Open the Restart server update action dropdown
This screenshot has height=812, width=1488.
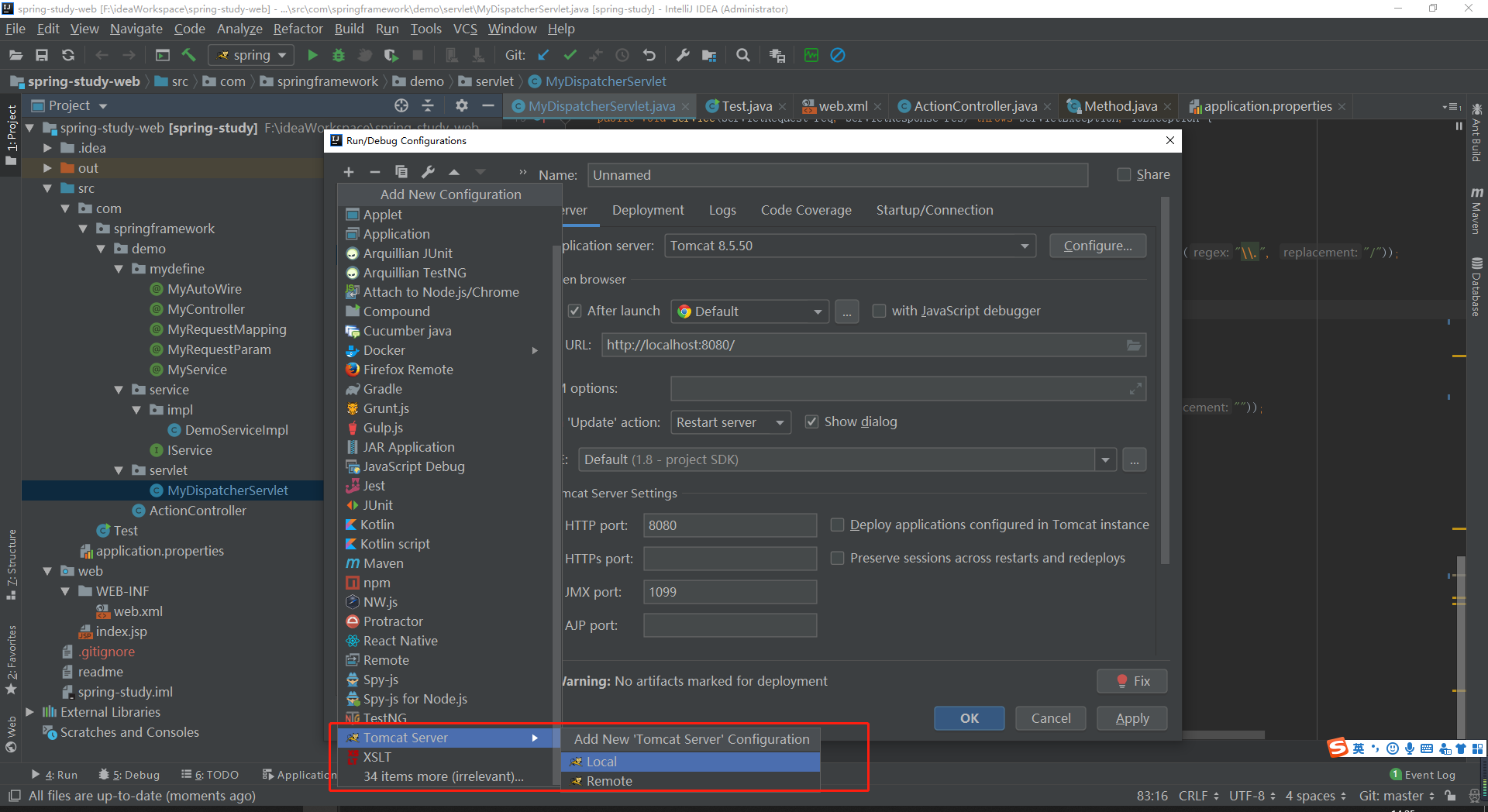pos(730,422)
